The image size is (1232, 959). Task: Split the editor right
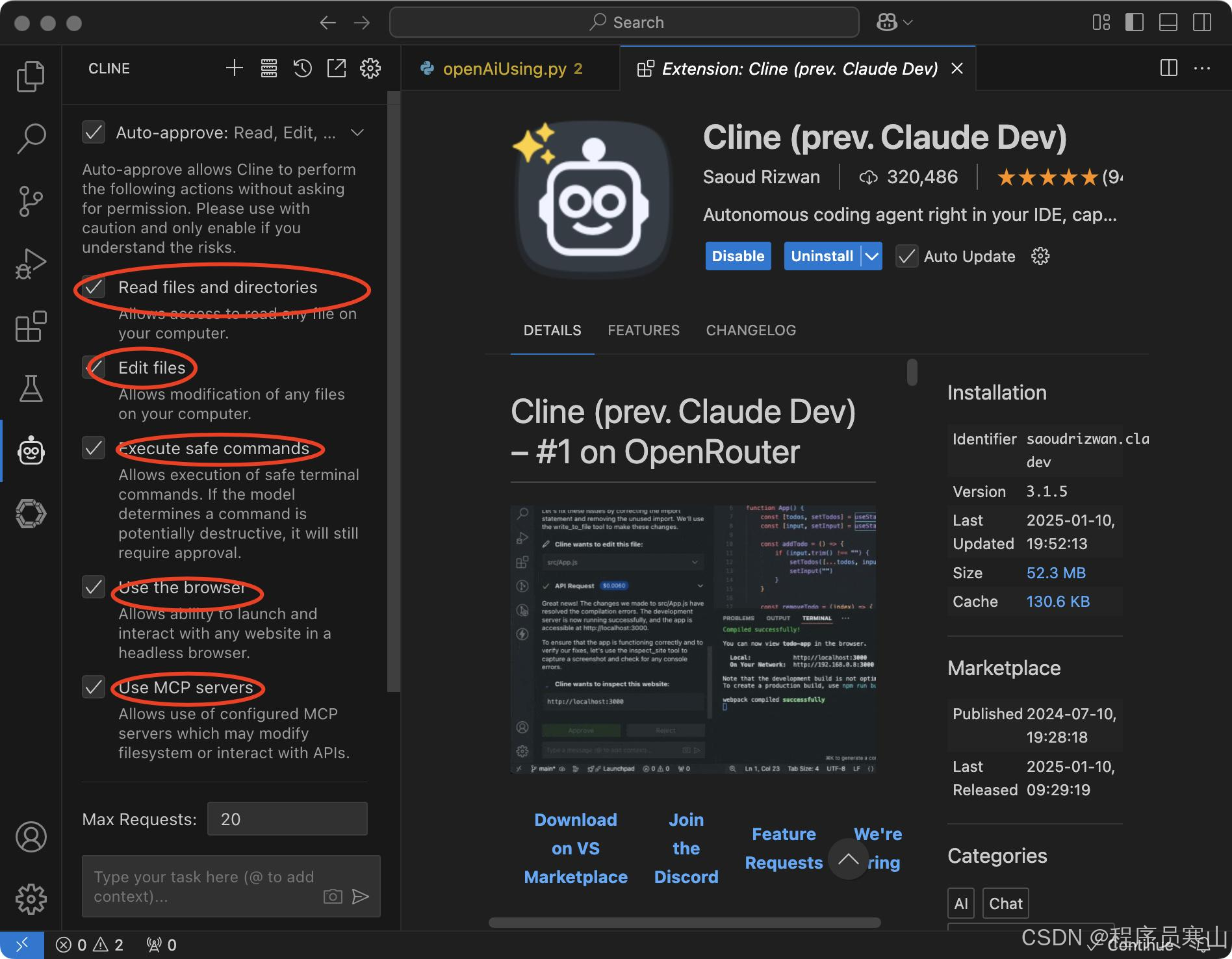[x=1168, y=68]
